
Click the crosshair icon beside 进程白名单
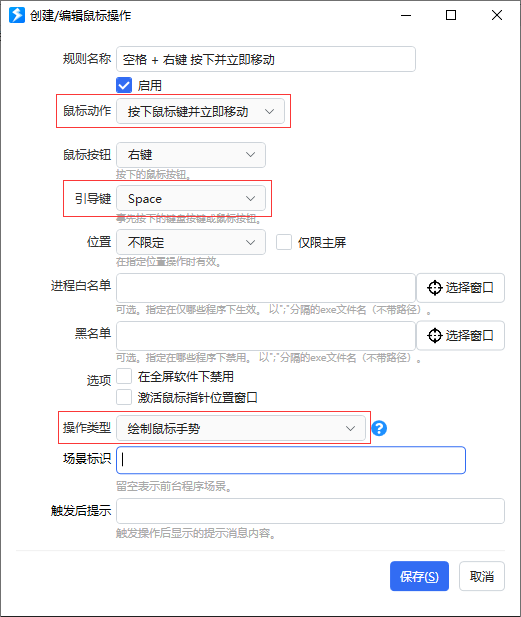pos(434,288)
